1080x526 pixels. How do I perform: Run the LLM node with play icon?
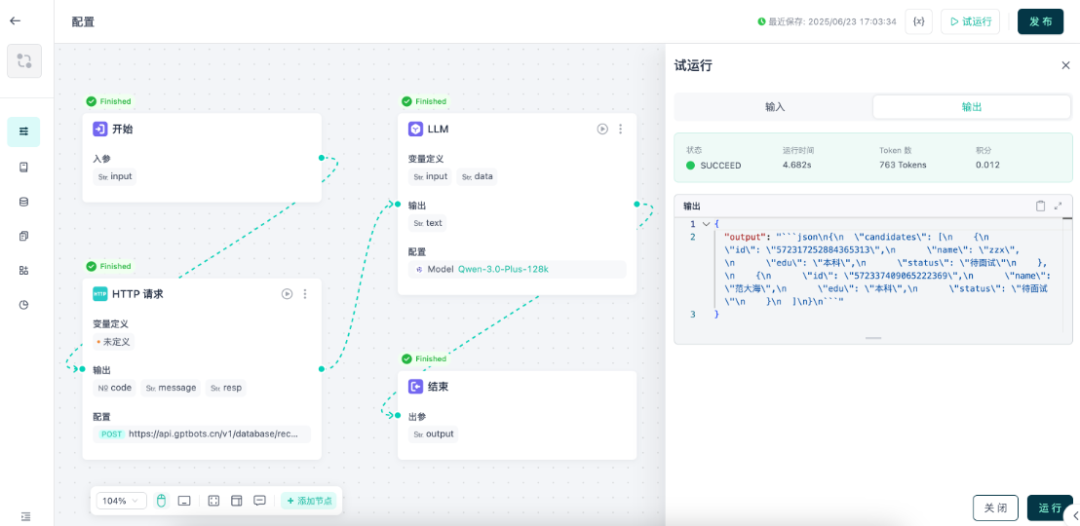pyautogui.click(x=603, y=129)
